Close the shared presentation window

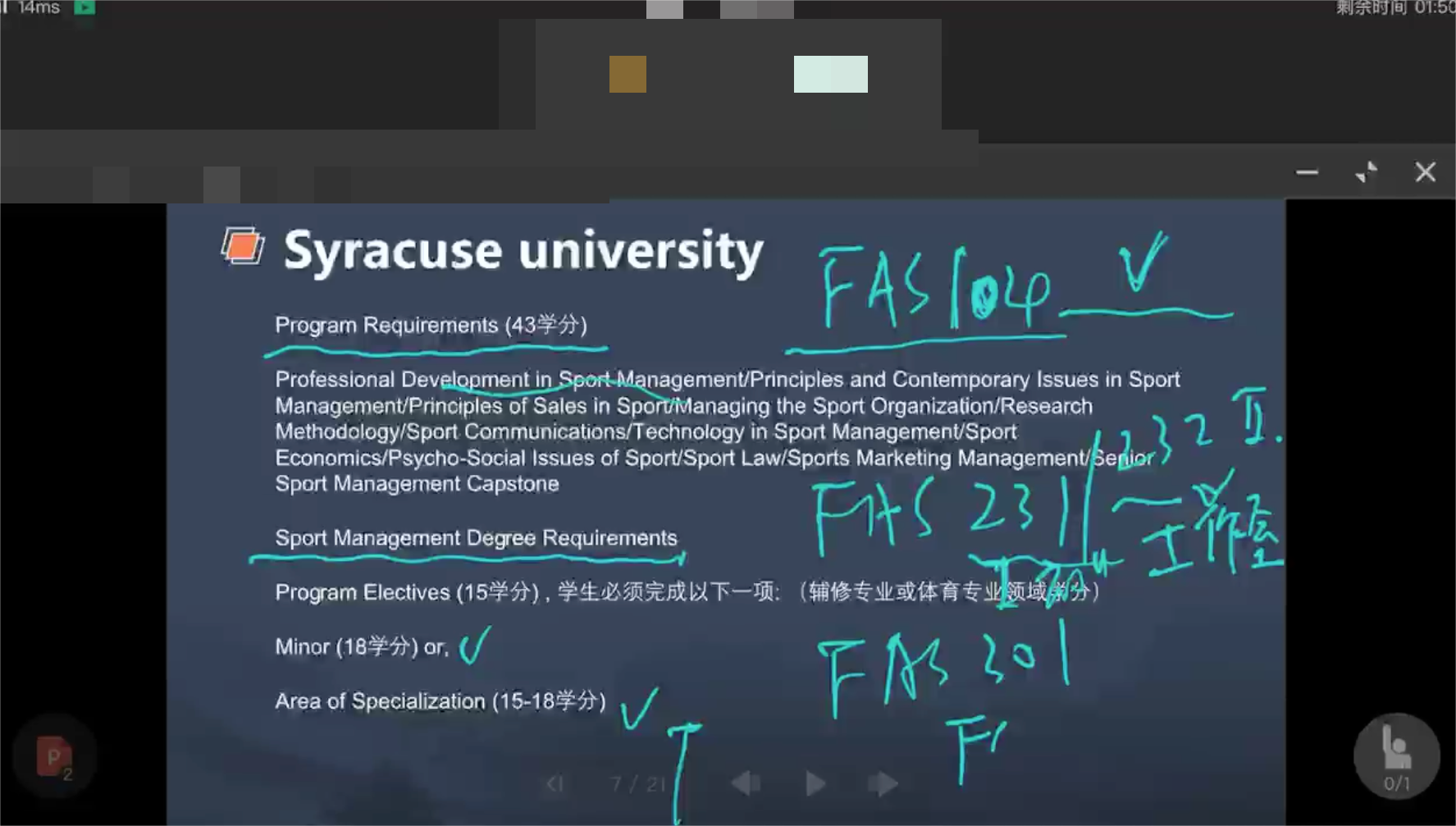(x=1425, y=172)
